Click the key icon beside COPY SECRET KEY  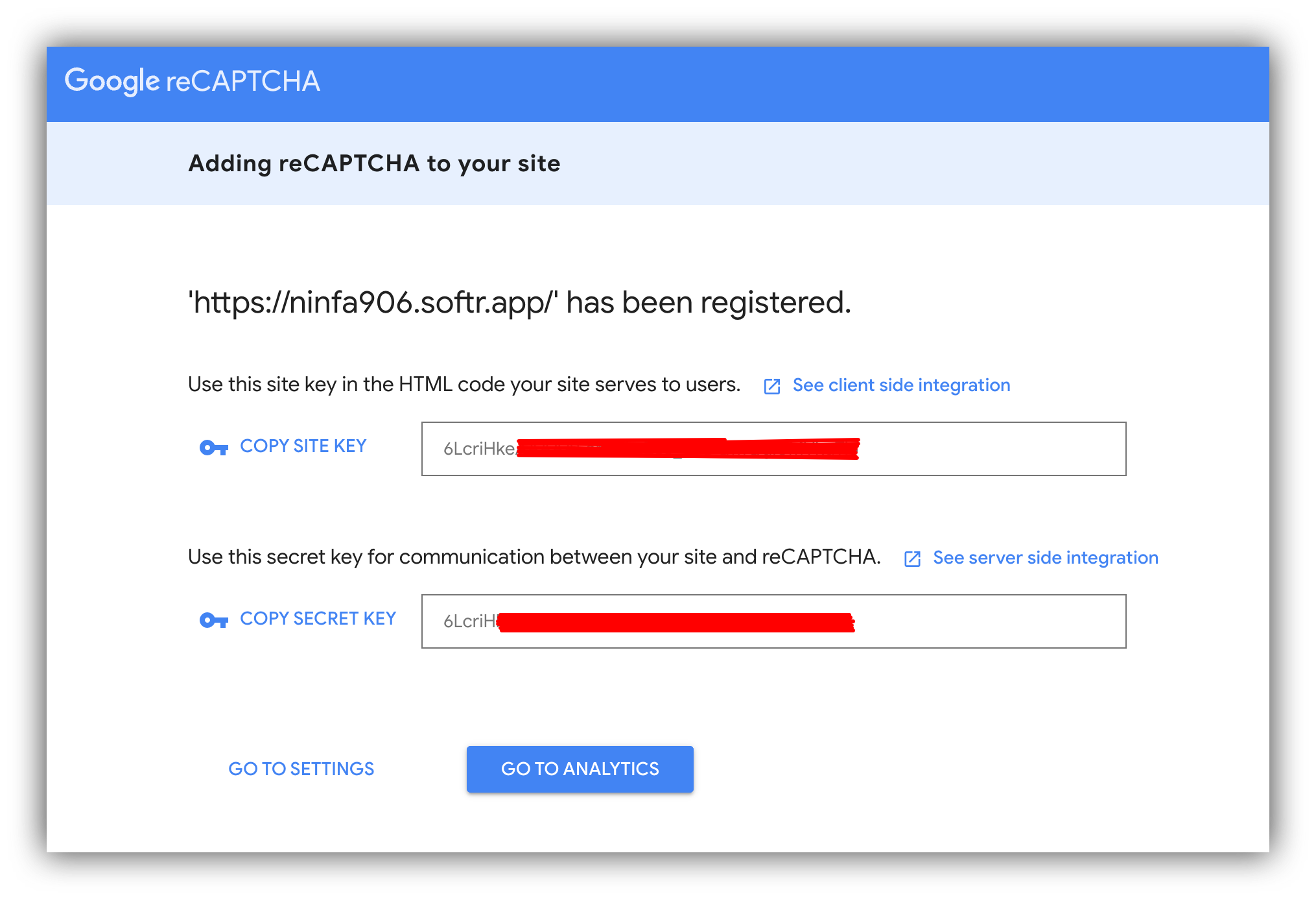pyautogui.click(x=214, y=621)
